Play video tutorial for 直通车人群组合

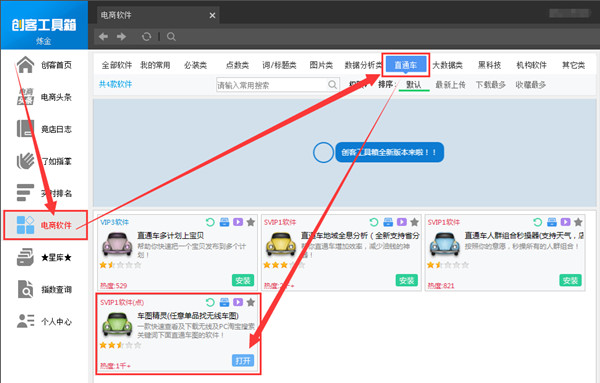point(566,222)
